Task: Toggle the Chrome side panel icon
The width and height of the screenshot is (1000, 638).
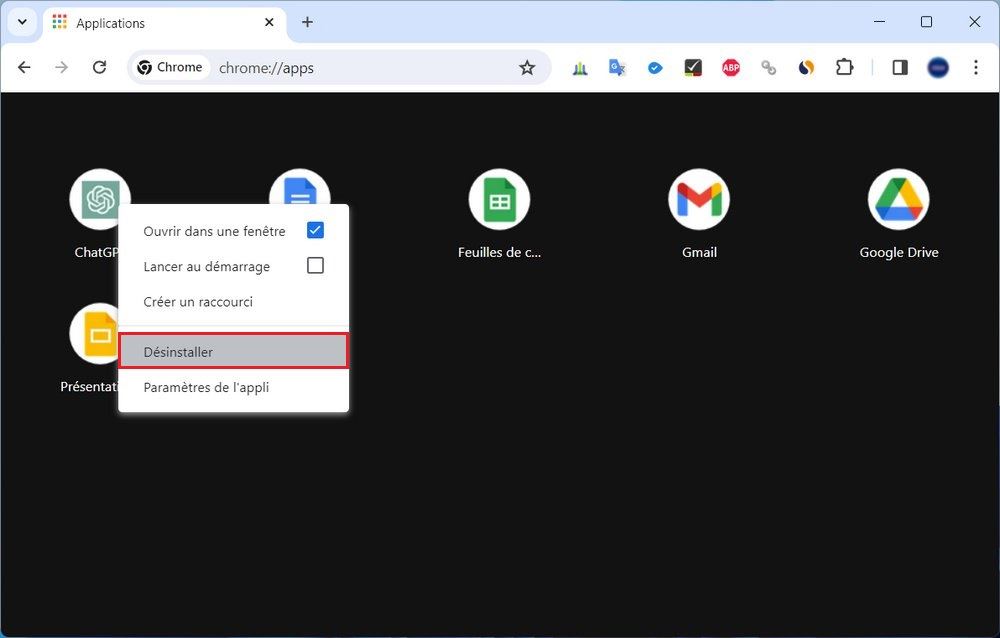Action: click(900, 68)
